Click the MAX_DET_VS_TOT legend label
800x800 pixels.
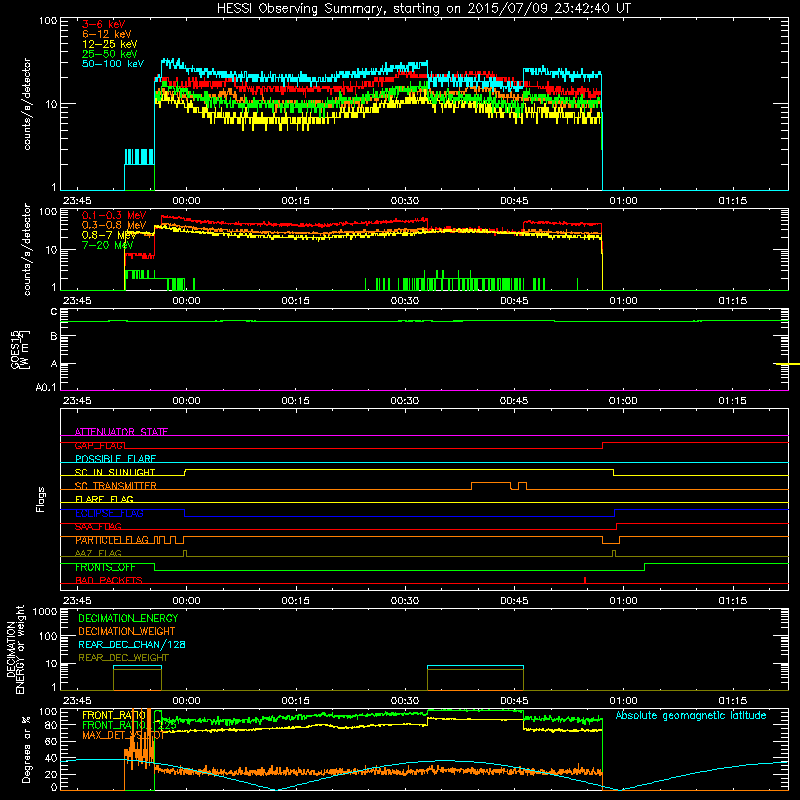click(123, 735)
